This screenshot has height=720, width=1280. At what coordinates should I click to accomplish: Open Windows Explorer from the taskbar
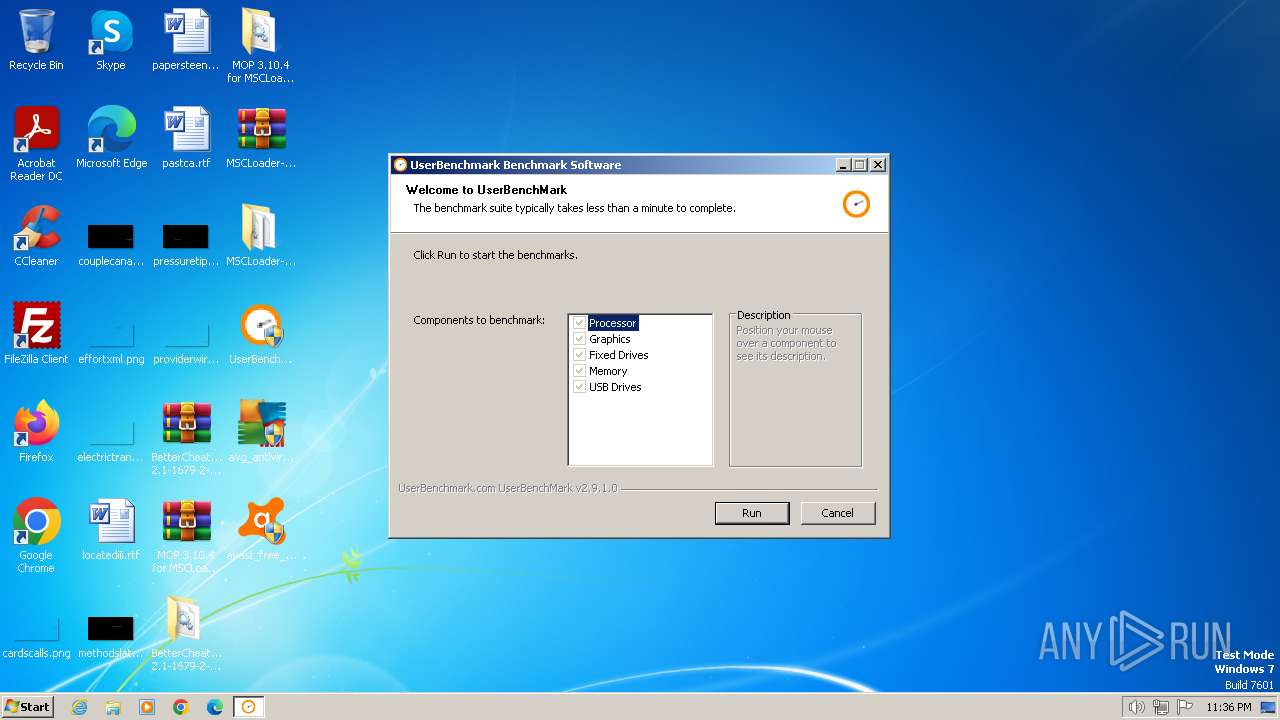click(113, 707)
